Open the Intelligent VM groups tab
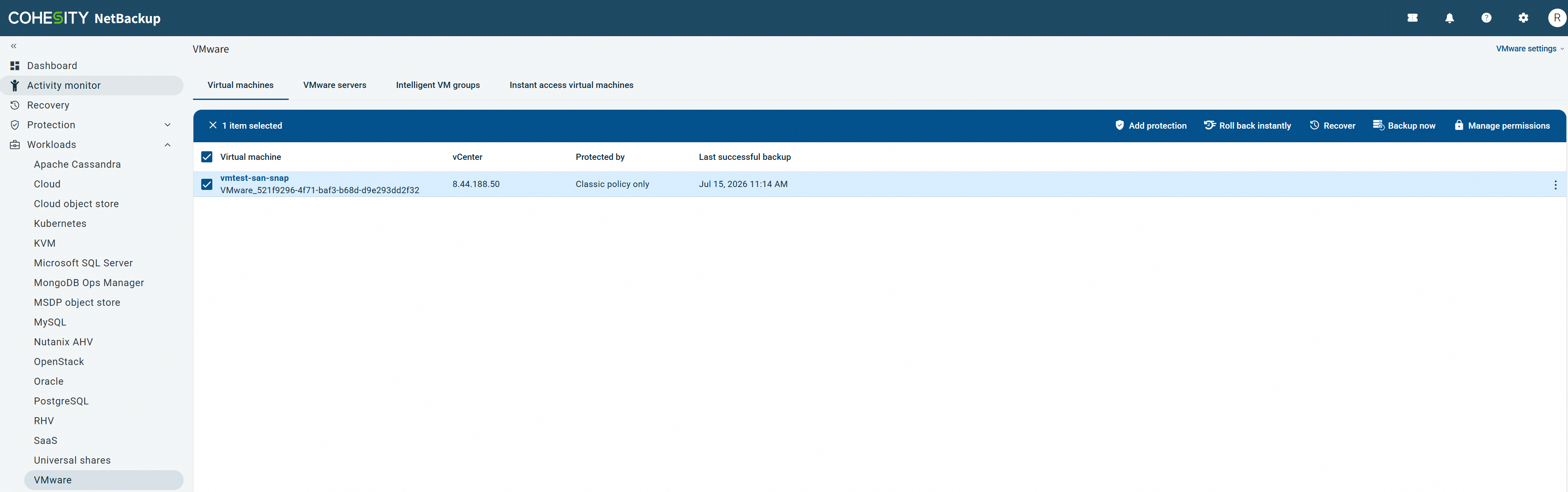 tap(438, 85)
